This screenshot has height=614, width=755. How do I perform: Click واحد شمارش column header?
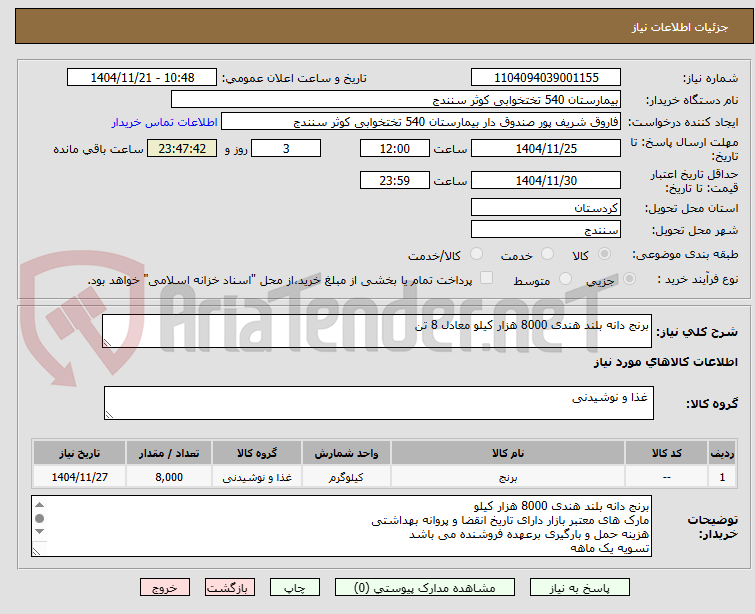346,453
